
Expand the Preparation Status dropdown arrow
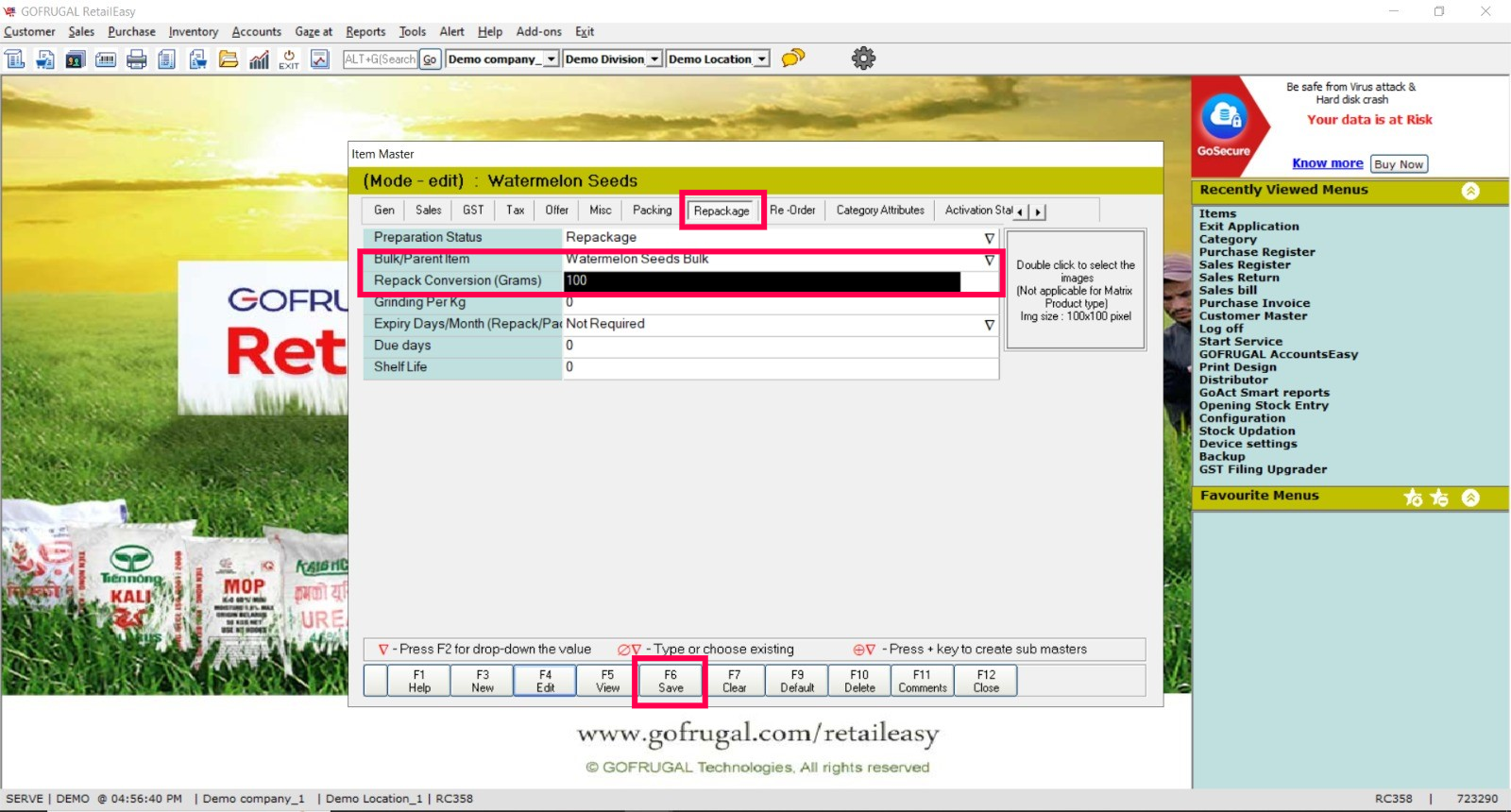coord(989,238)
